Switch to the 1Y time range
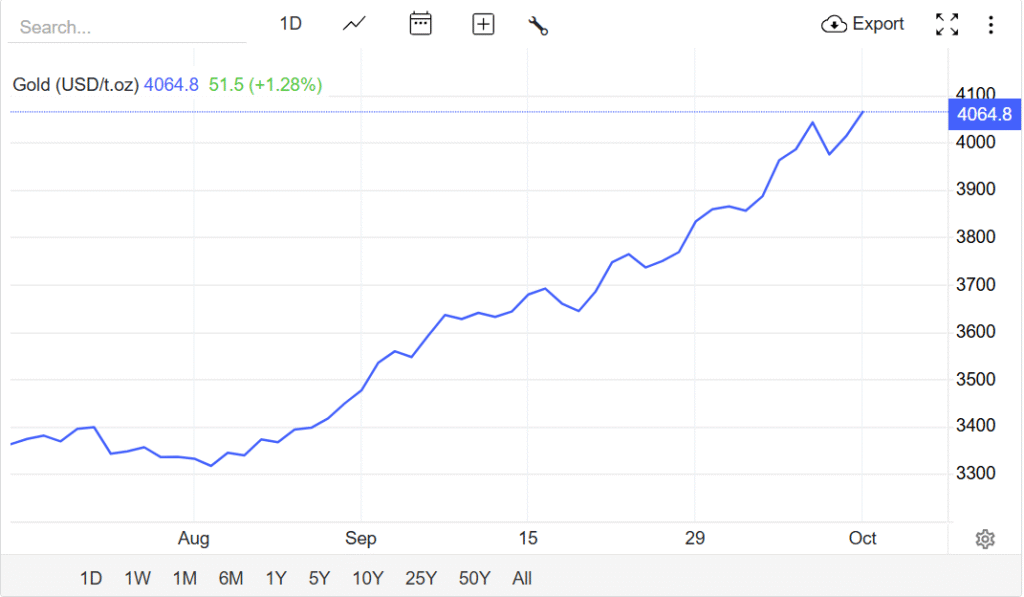The image size is (1024, 597). point(276,578)
